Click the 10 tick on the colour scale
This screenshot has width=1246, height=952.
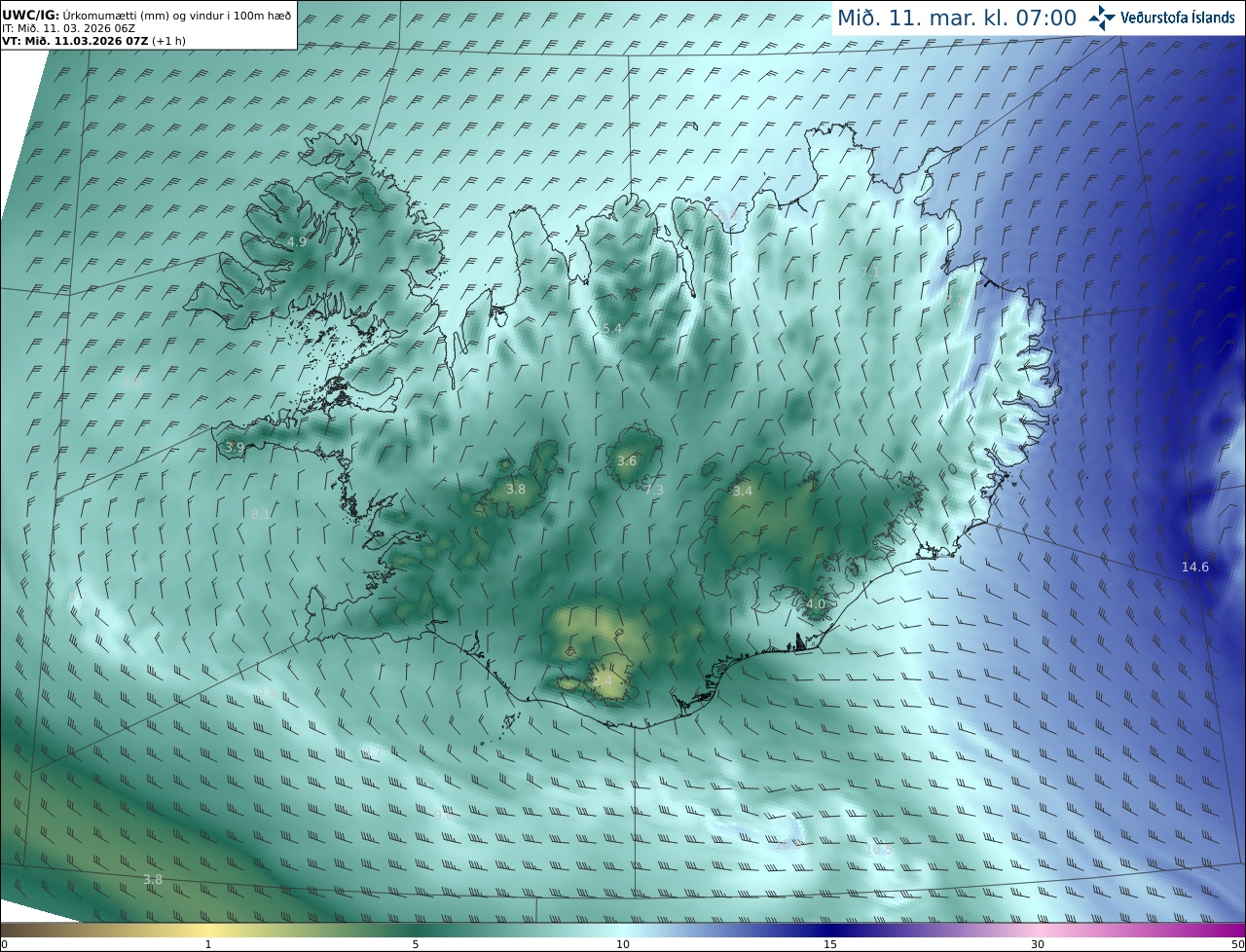(x=623, y=944)
